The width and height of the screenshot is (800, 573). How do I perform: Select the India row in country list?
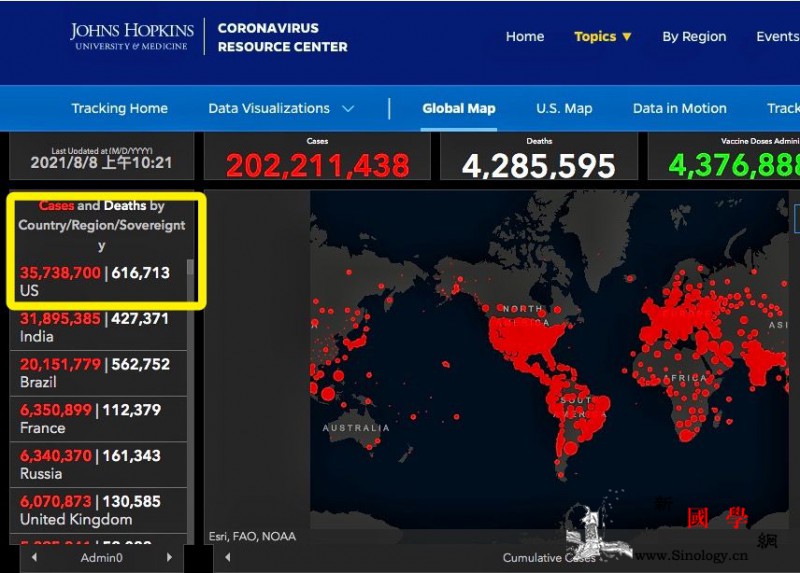[98, 328]
